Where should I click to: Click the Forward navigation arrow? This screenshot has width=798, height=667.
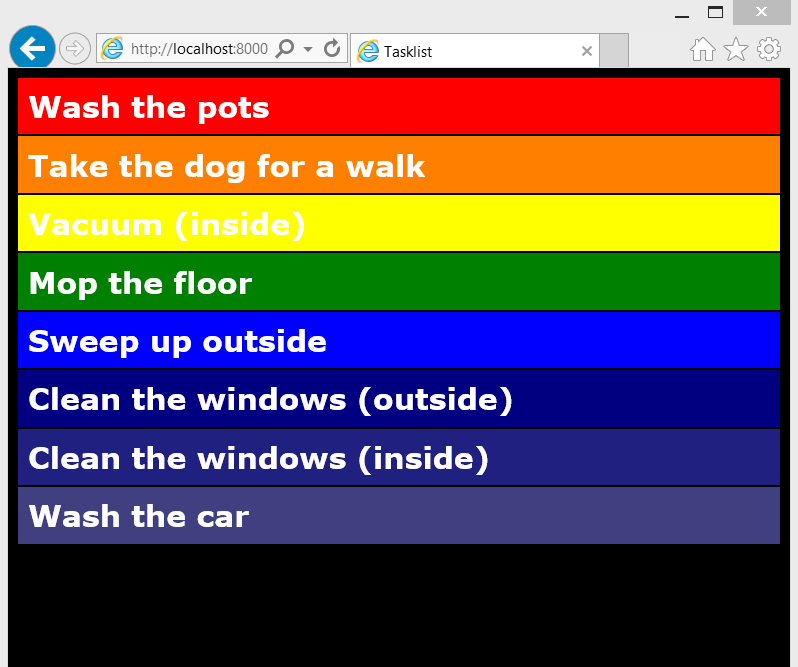(75, 48)
